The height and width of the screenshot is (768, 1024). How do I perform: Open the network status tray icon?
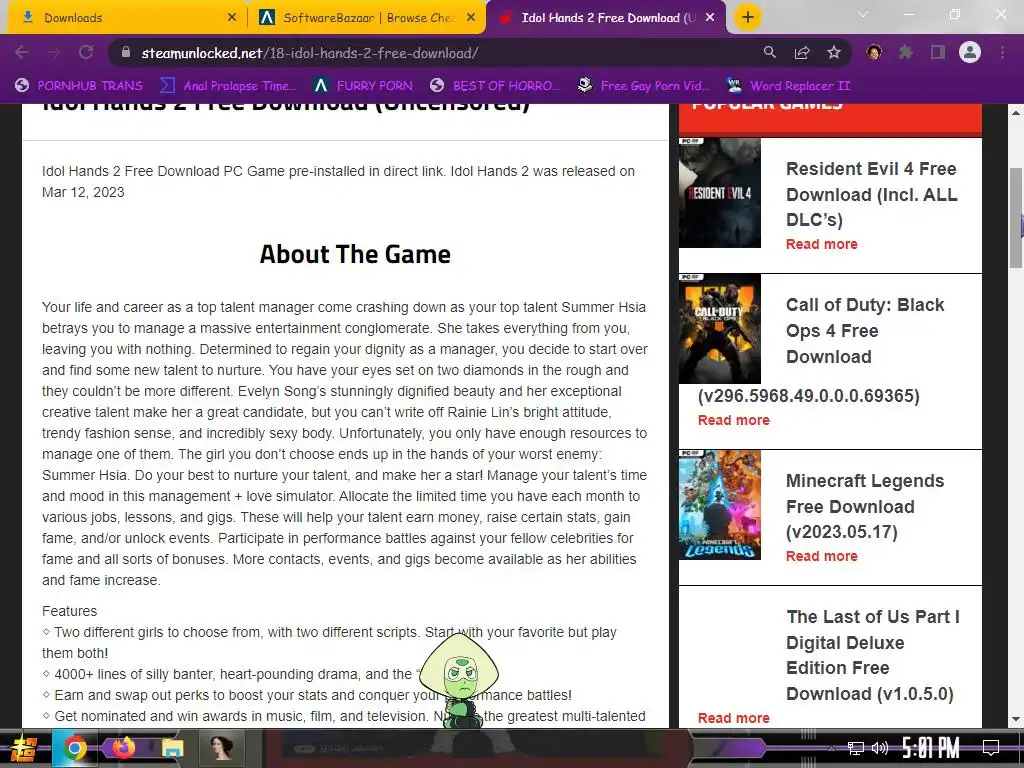(856, 748)
